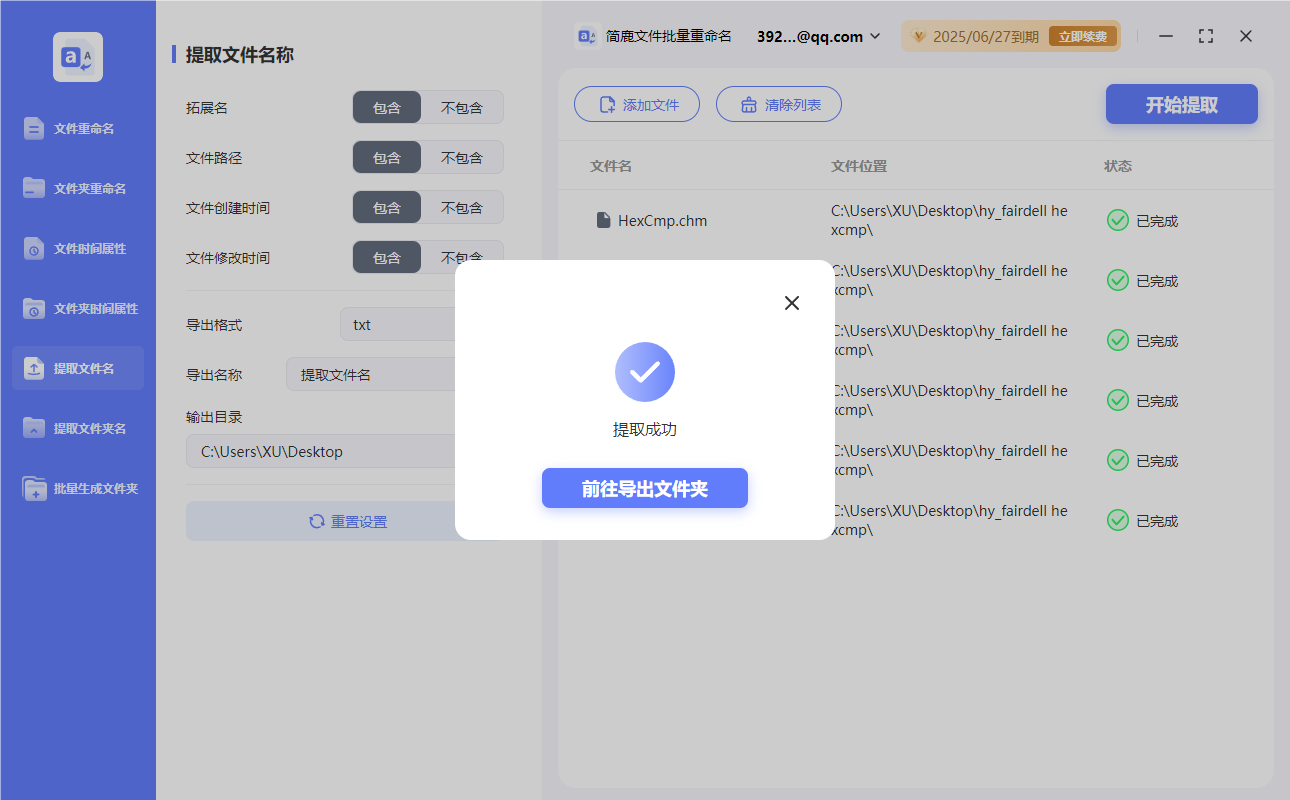Click 前往导出文件夹 in the success dialog
Image resolution: width=1290 pixels, height=800 pixels.
(x=645, y=488)
